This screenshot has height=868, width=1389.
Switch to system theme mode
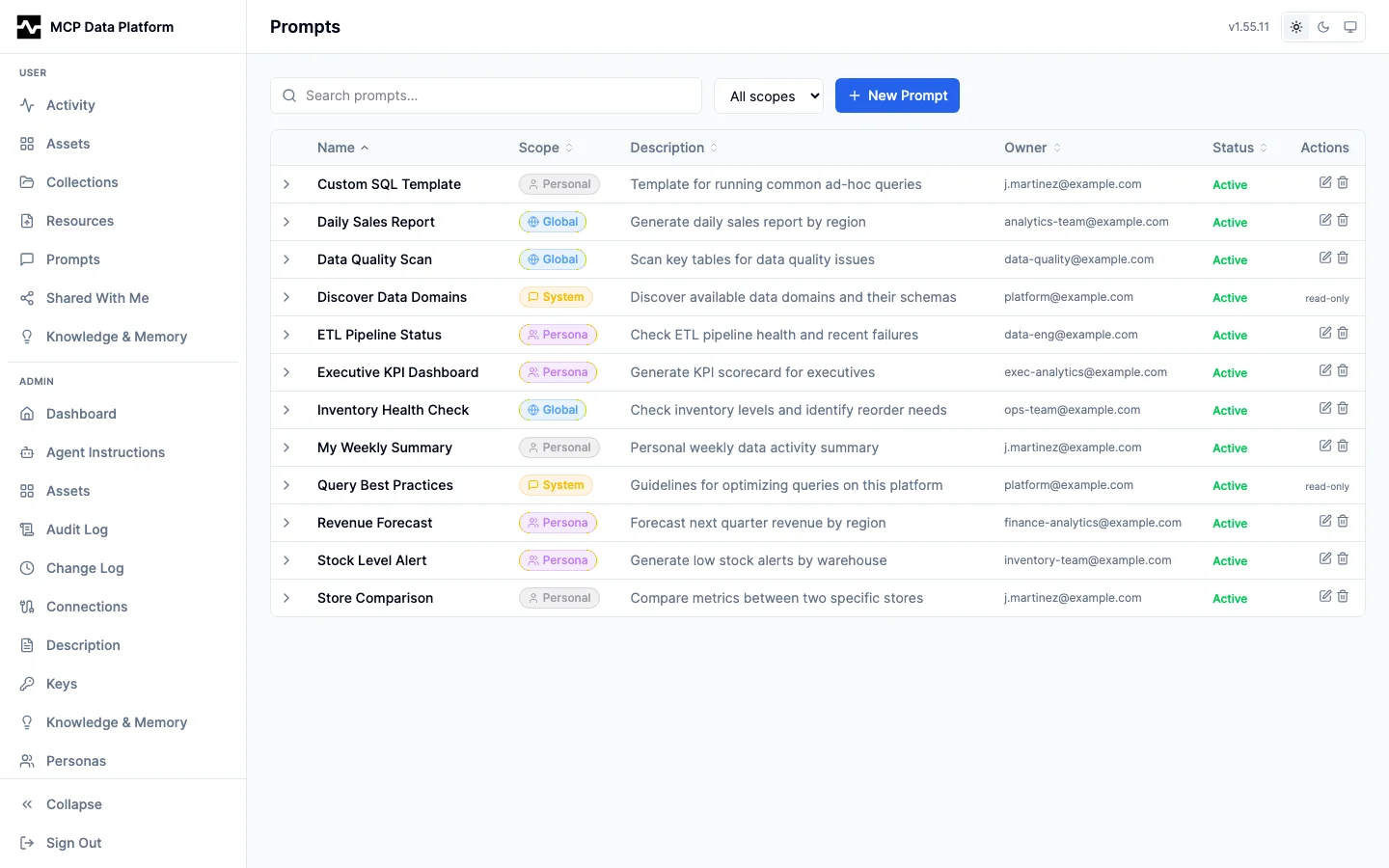pyautogui.click(x=1350, y=27)
